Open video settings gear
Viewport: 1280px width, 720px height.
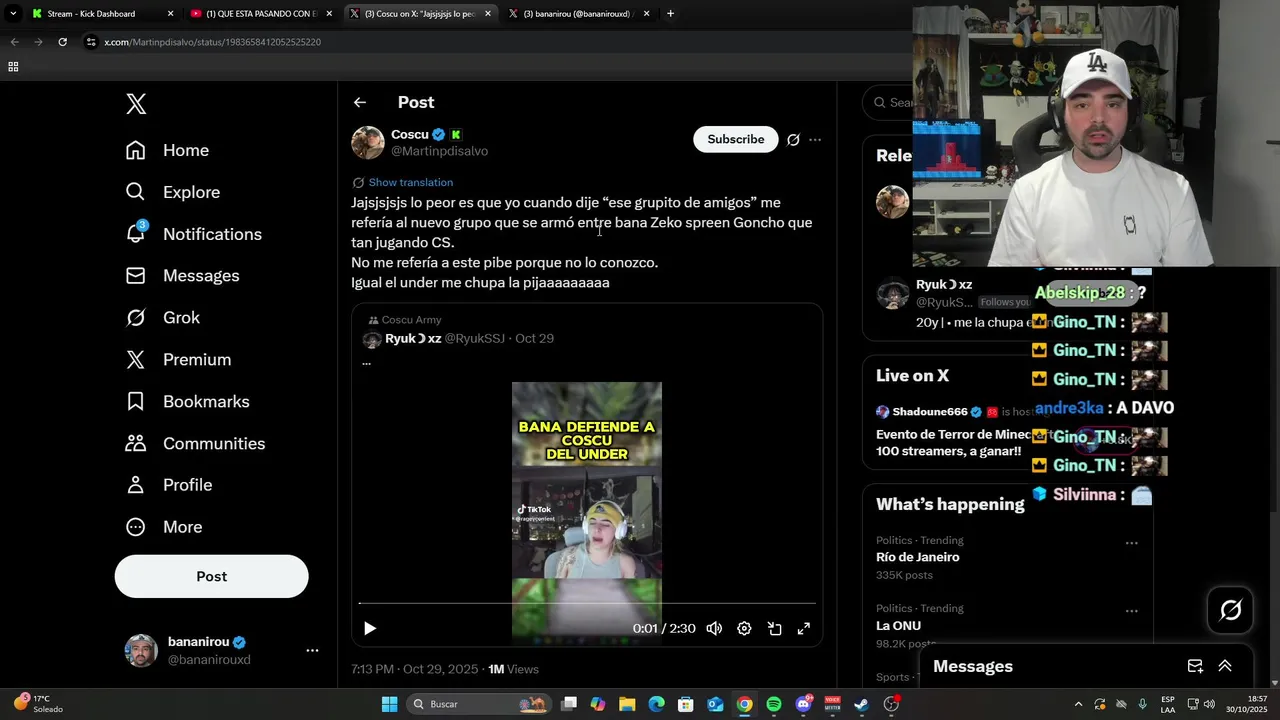point(744,628)
